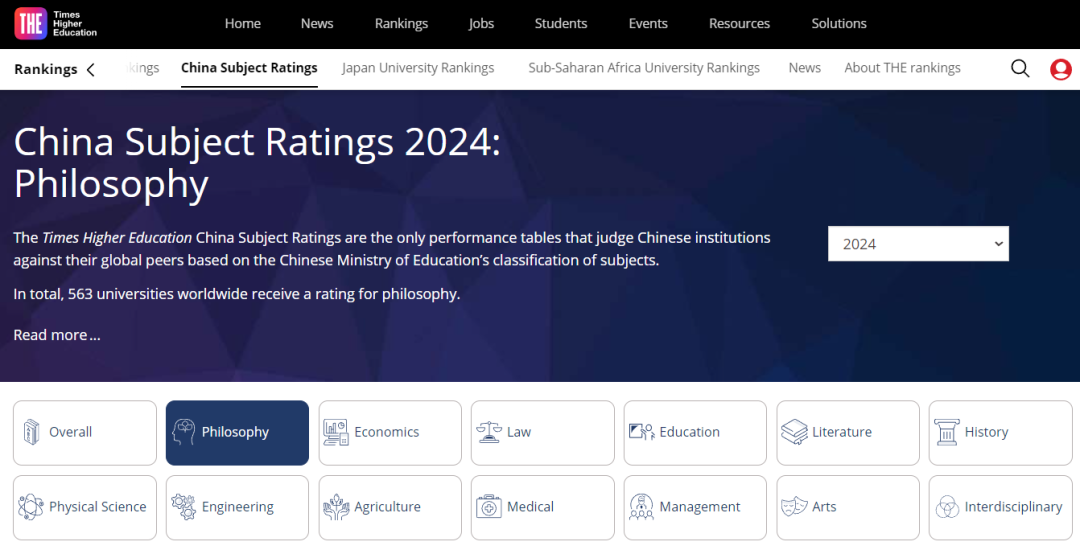Click the China Subject Ratings 2024 heading
The width and height of the screenshot is (1080, 554).
click(x=257, y=163)
